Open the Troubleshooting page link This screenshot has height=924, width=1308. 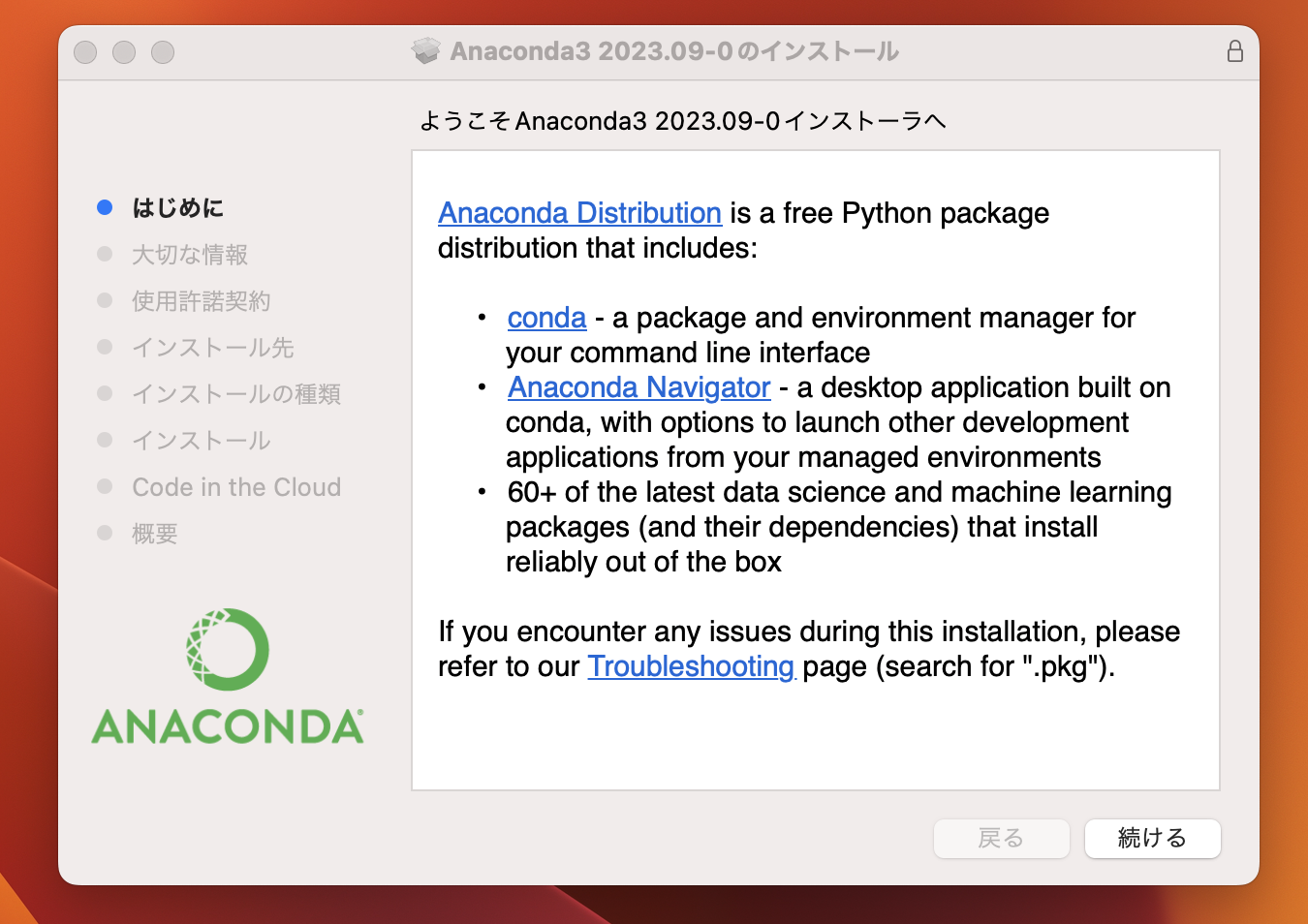pos(691,666)
